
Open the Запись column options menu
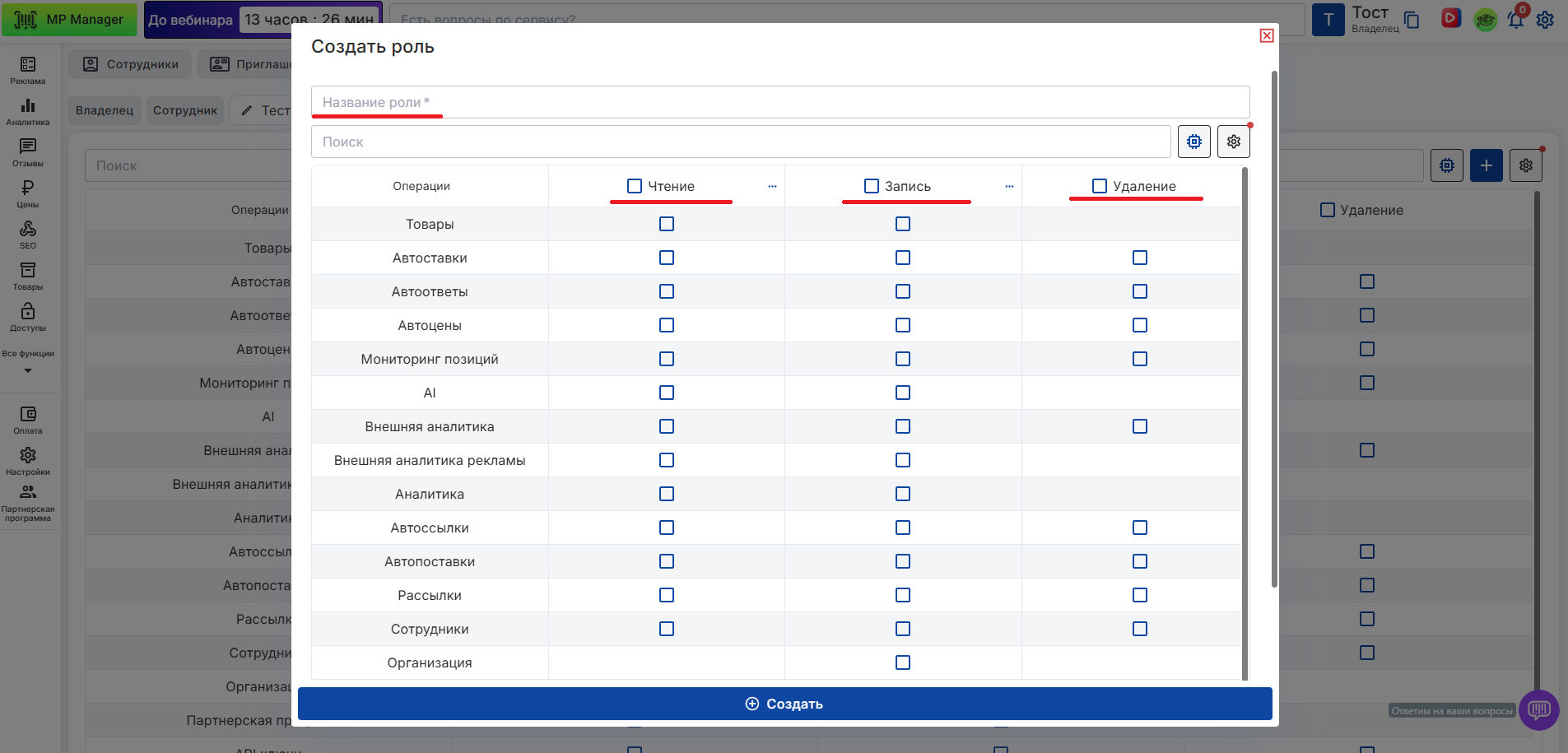(x=1009, y=186)
